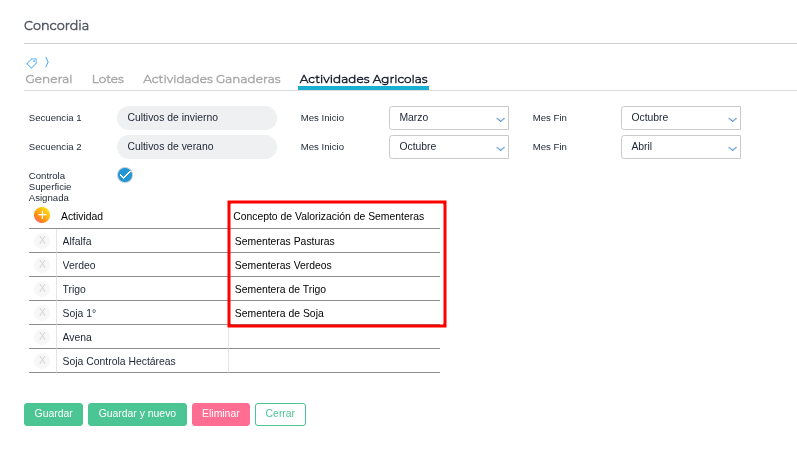The height and width of the screenshot is (459, 797).
Task: Expand Secuencia 2 Mes Fin dropdown (Abril)
Action: coord(680,147)
